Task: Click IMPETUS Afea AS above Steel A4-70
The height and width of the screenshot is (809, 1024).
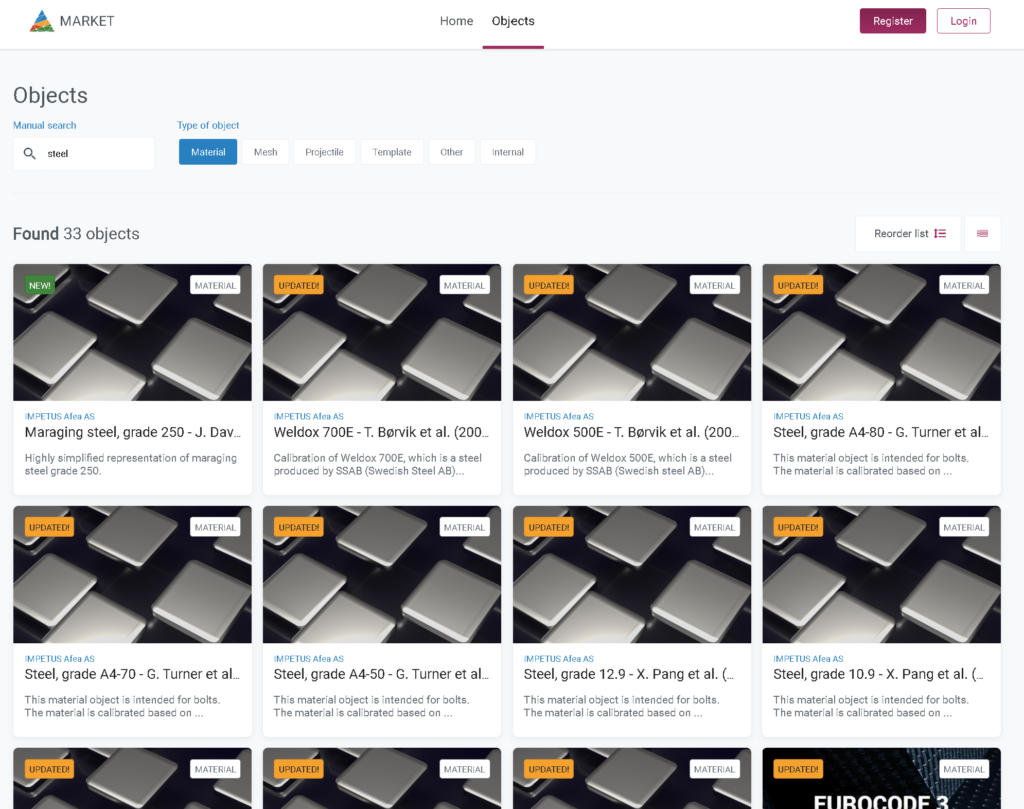Action: click(59, 659)
